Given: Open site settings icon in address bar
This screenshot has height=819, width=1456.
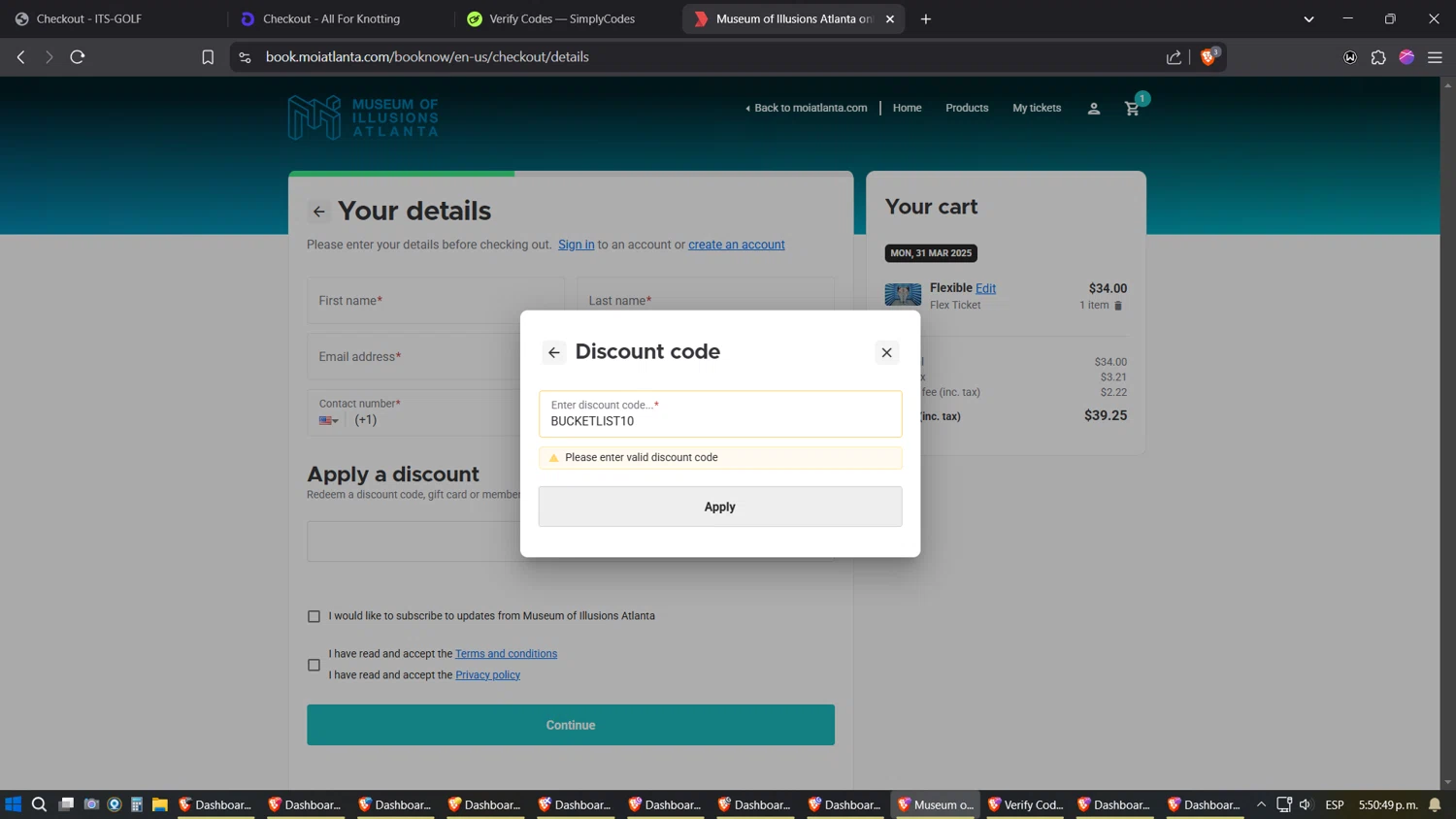Looking at the screenshot, I should [x=245, y=57].
